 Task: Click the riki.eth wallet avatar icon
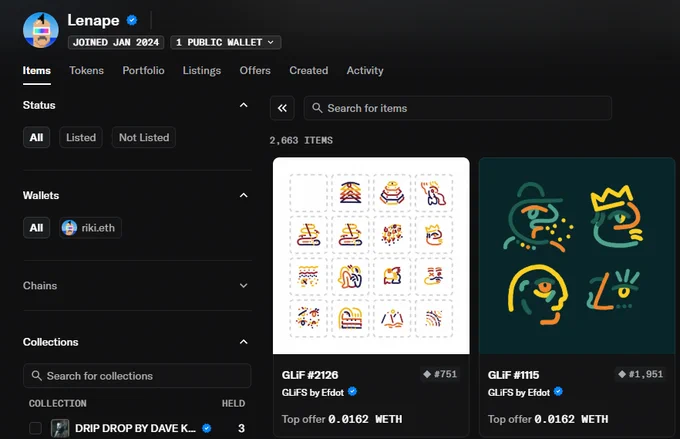click(x=69, y=228)
